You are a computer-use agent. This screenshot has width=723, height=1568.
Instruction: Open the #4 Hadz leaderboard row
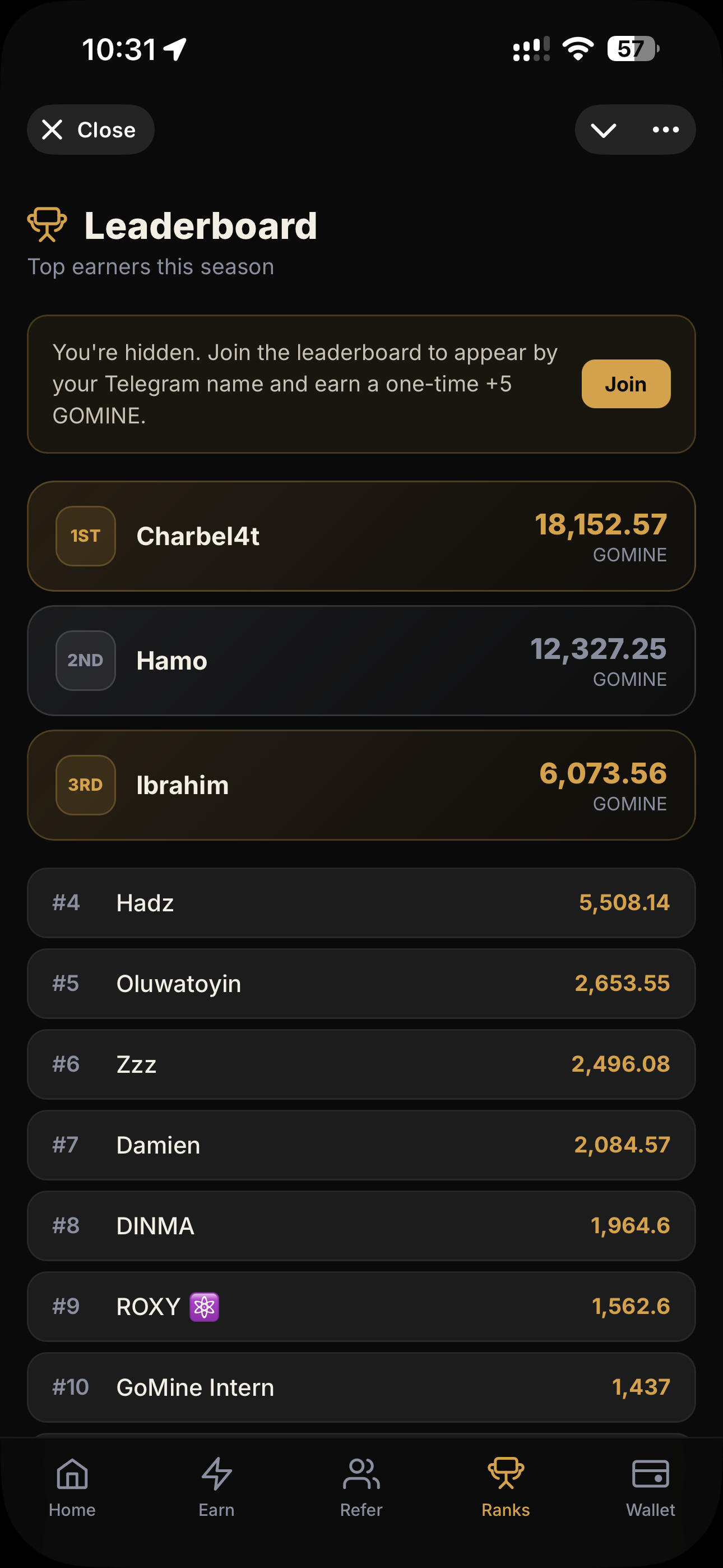click(x=361, y=903)
